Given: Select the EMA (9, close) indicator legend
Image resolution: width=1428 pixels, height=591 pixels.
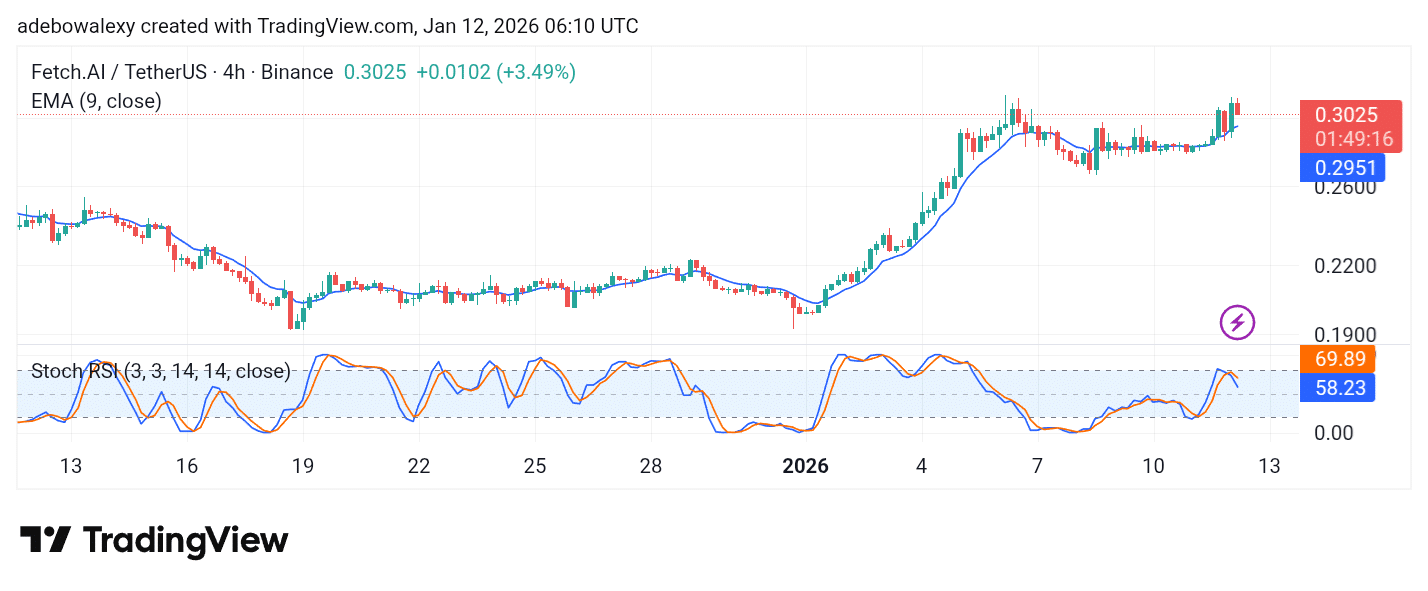Looking at the screenshot, I should 96,101.
